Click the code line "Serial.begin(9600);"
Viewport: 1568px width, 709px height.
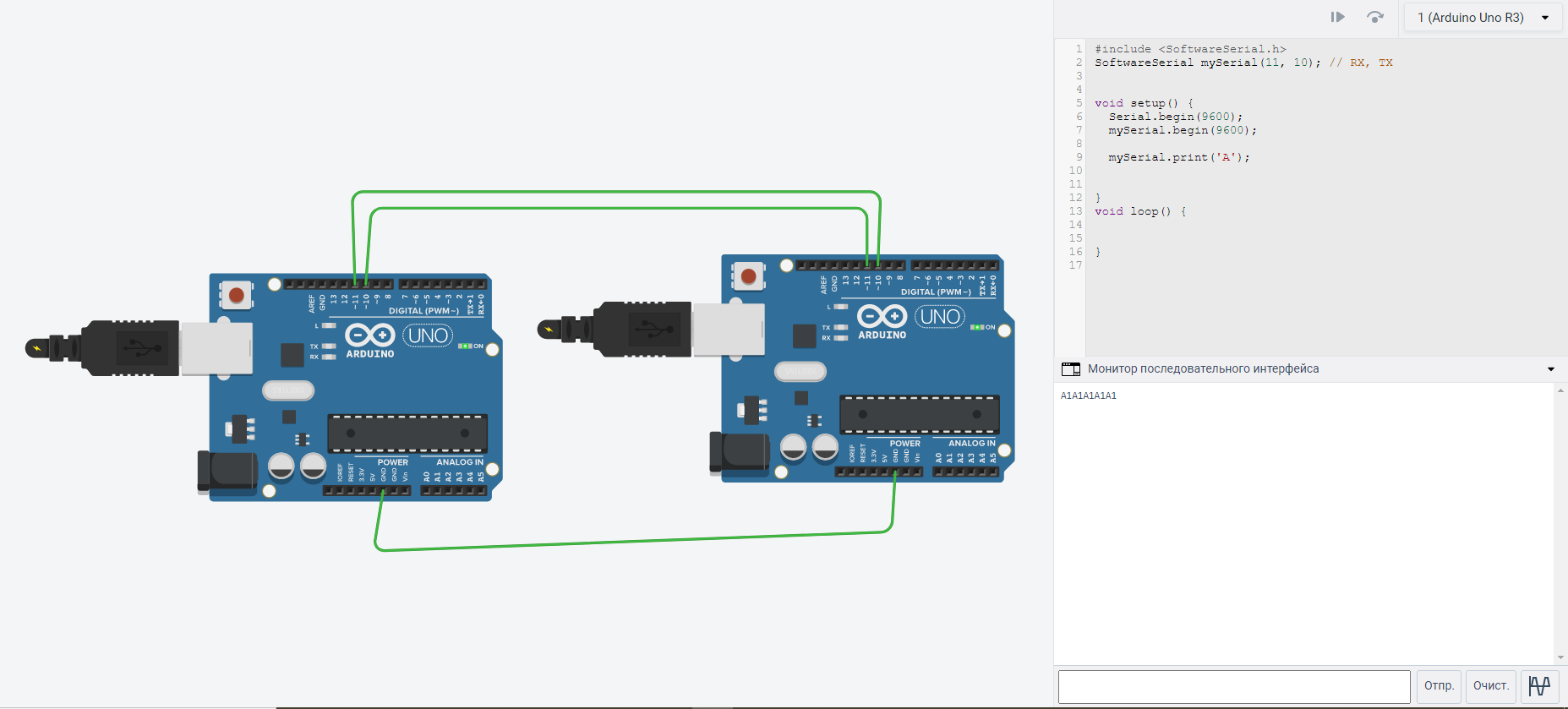[x=1176, y=117]
